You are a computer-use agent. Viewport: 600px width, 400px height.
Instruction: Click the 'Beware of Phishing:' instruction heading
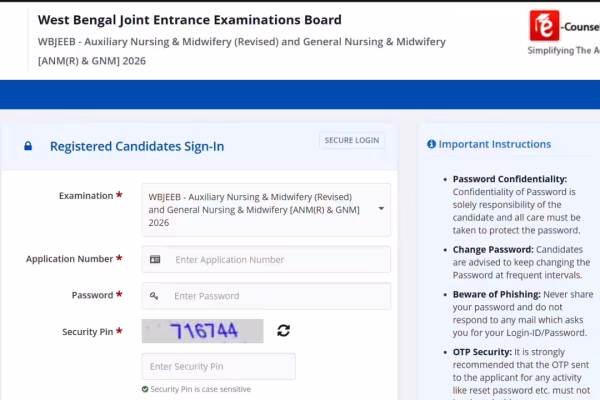tap(497, 294)
